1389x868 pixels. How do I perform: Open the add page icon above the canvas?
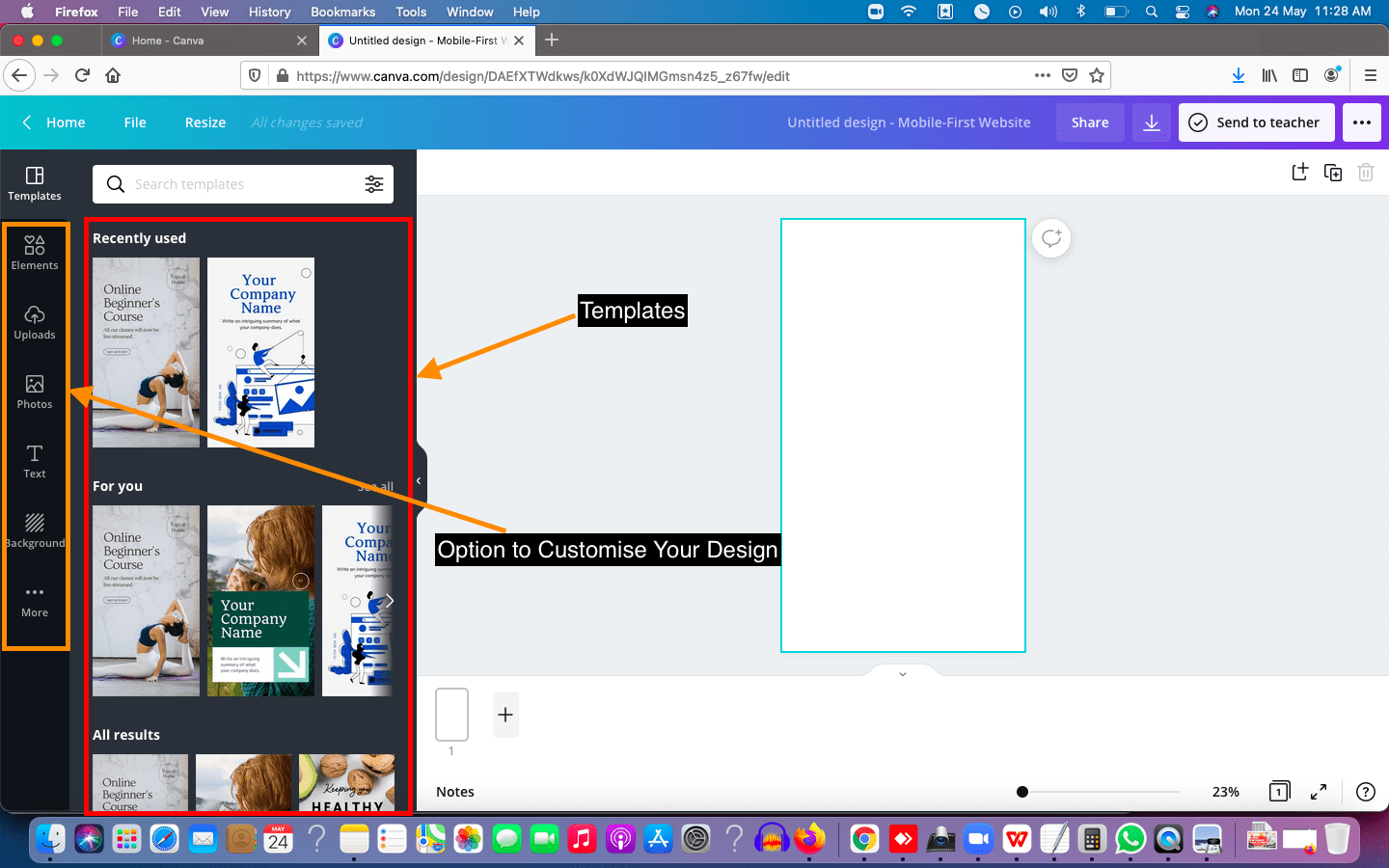click(1299, 172)
